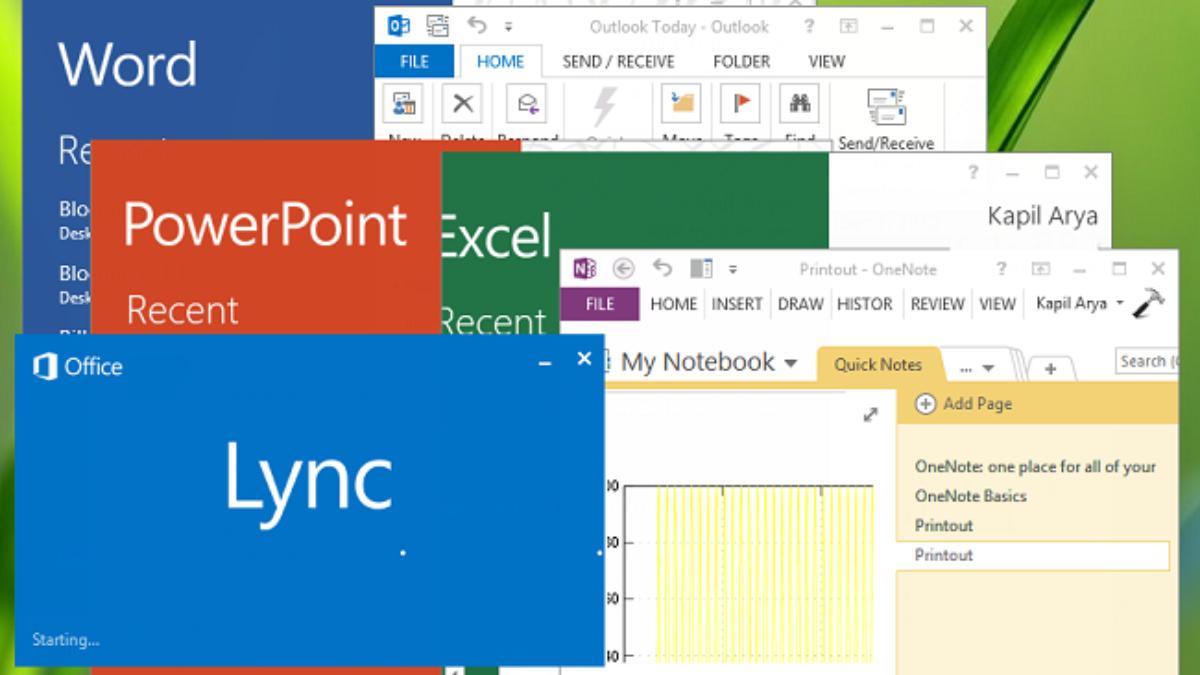This screenshot has width=1200, height=675.
Task: Click the Search field in OneNote
Action: point(1146,361)
